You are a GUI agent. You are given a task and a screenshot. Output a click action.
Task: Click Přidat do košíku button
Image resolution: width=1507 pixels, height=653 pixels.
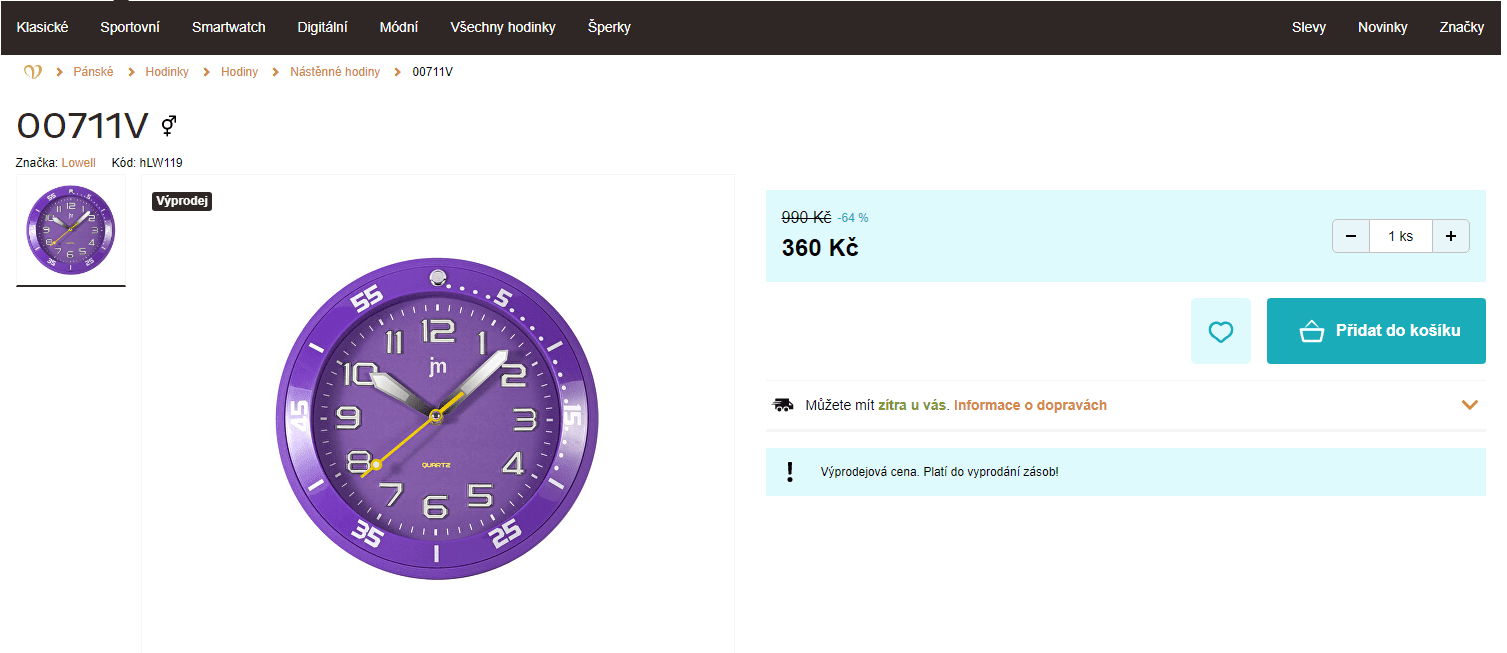[x=1376, y=331]
